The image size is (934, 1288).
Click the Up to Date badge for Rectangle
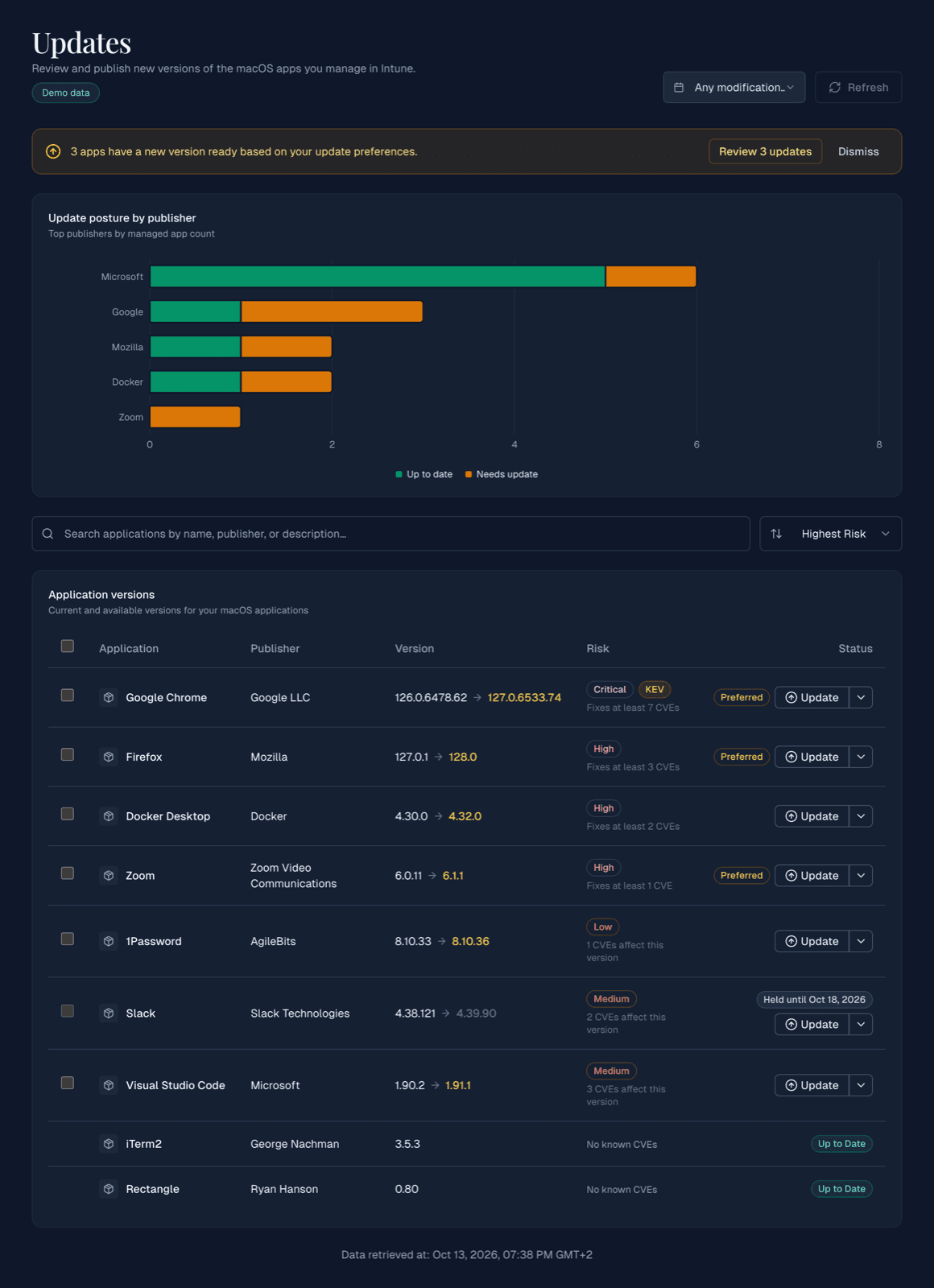pos(841,1189)
